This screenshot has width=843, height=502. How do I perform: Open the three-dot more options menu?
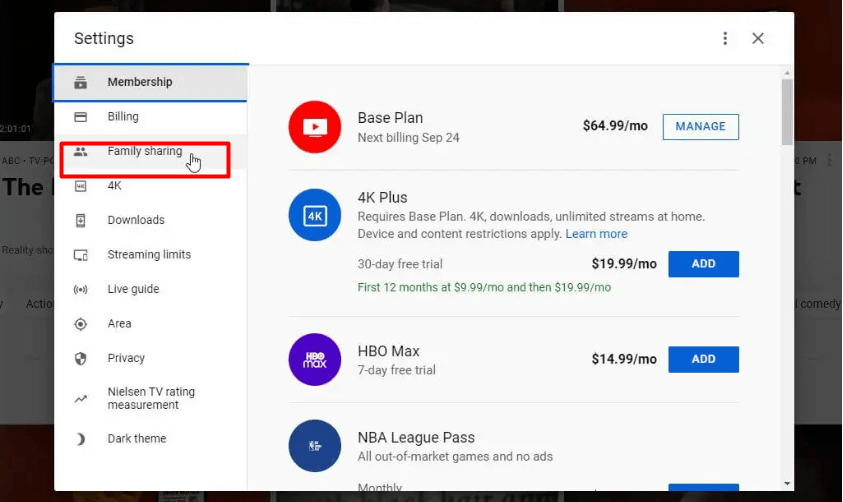point(725,39)
